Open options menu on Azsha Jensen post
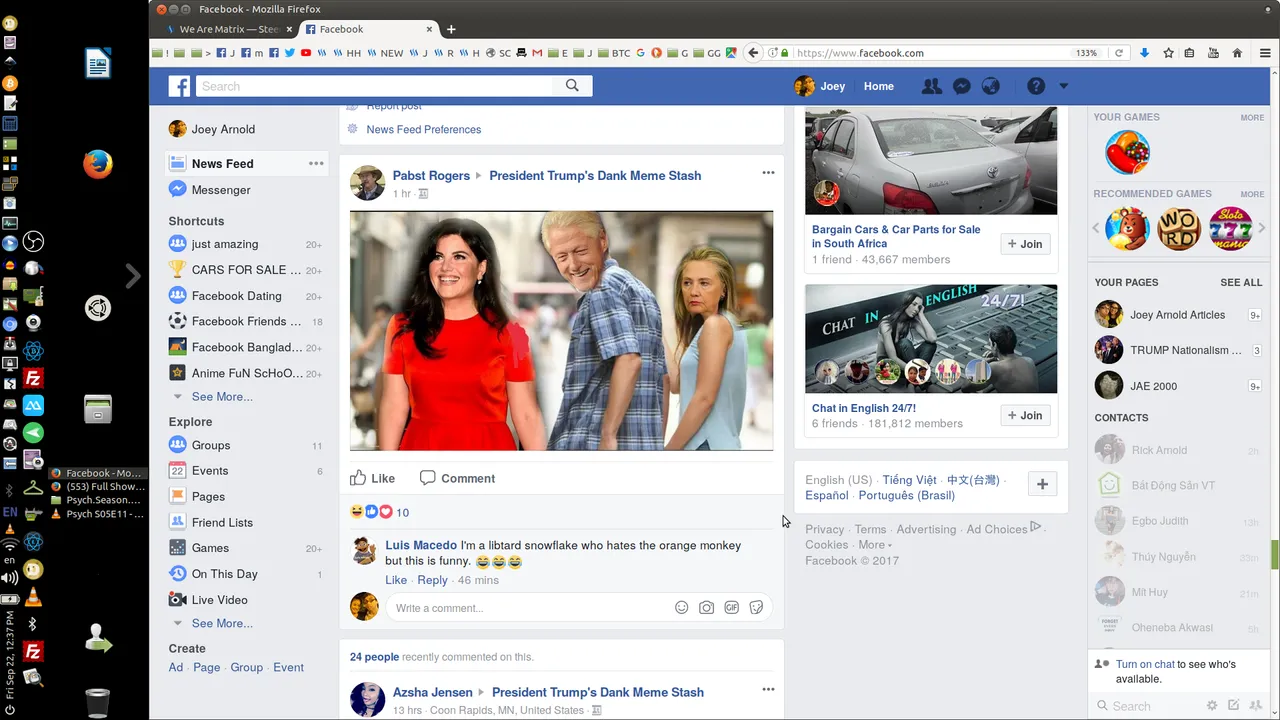Image resolution: width=1280 pixels, height=720 pixels. 768,689
